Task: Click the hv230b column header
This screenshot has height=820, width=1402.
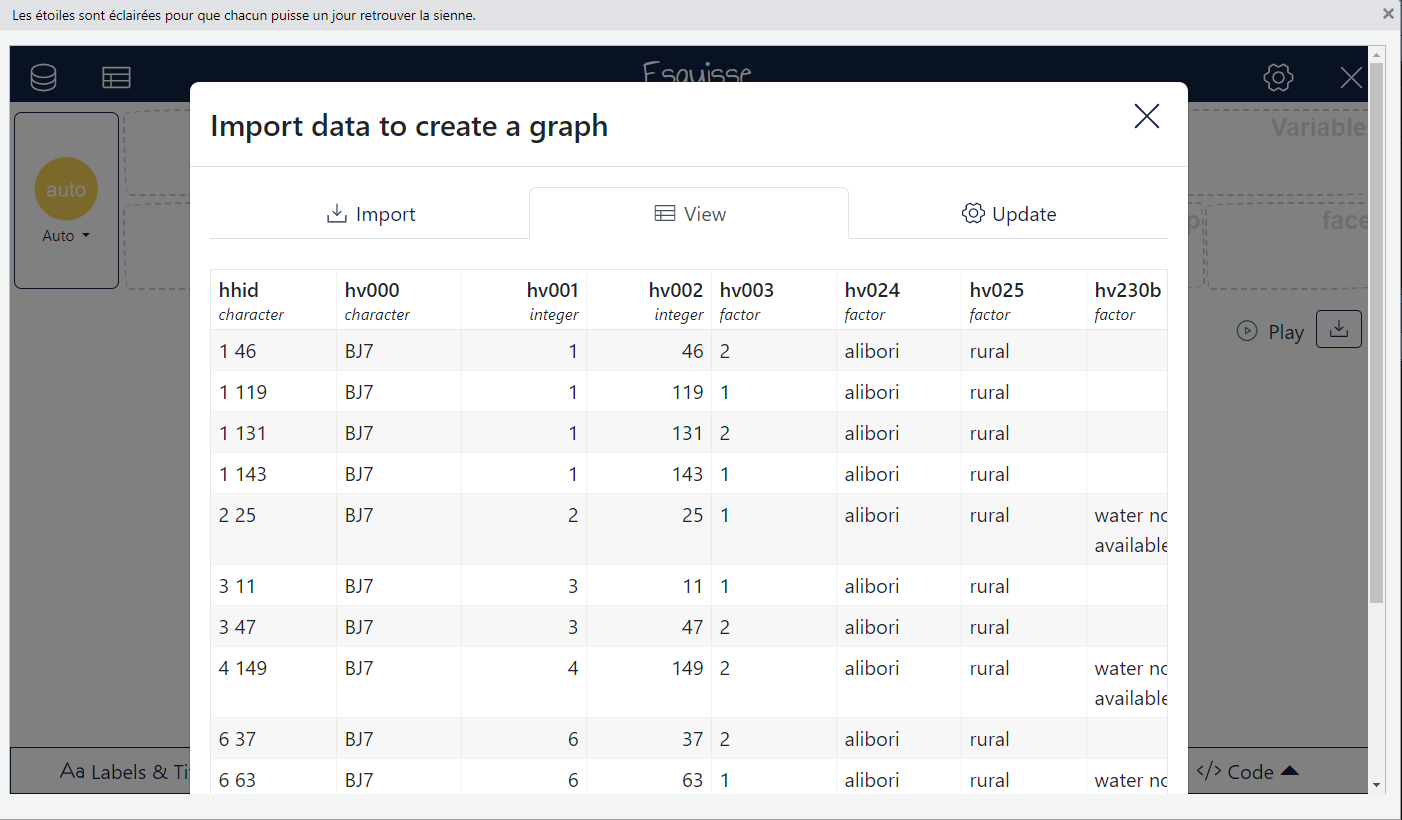Action: [x=1127, y=300]
